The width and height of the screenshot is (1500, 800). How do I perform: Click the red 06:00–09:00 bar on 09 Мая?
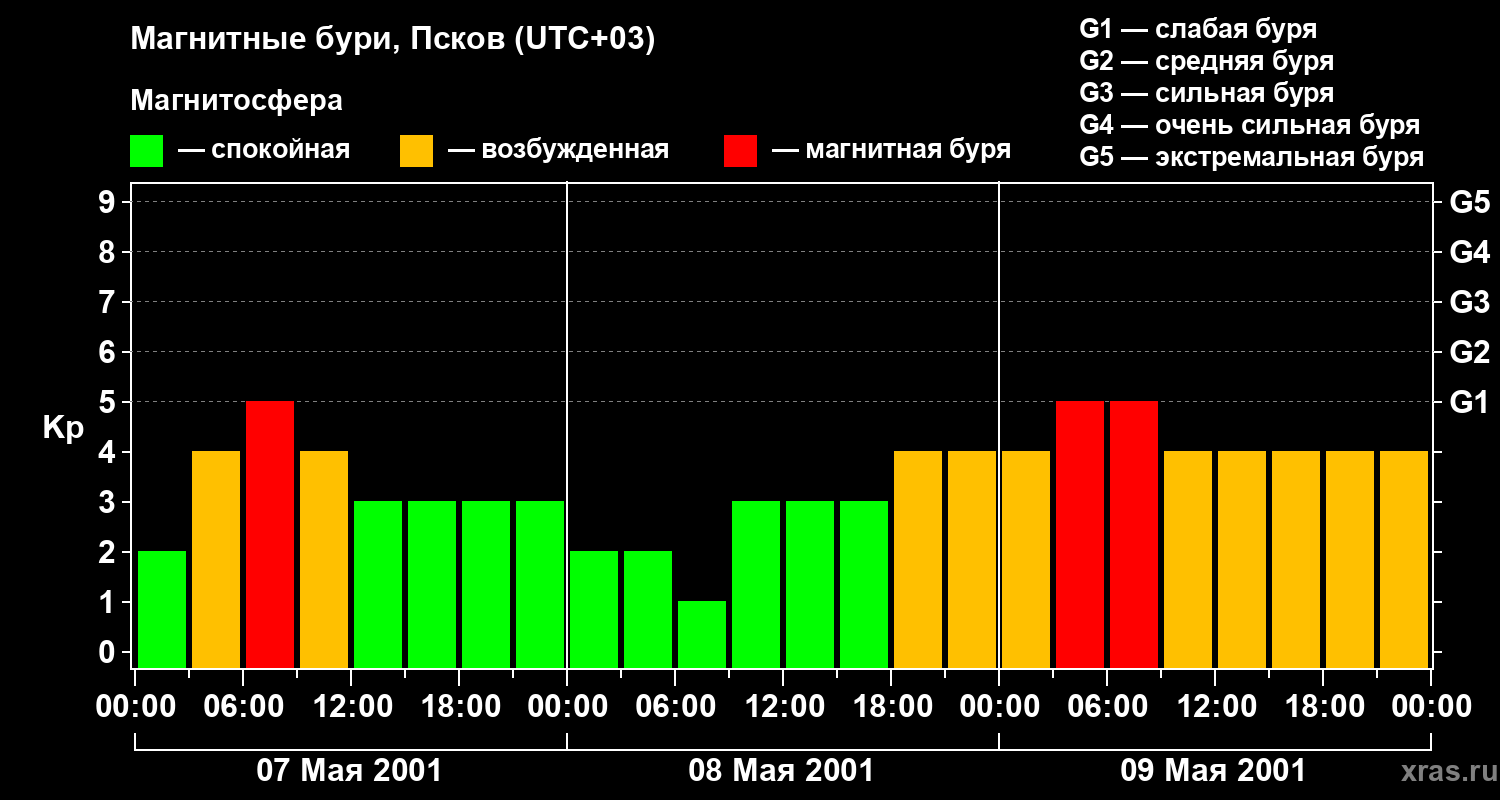1134,534
